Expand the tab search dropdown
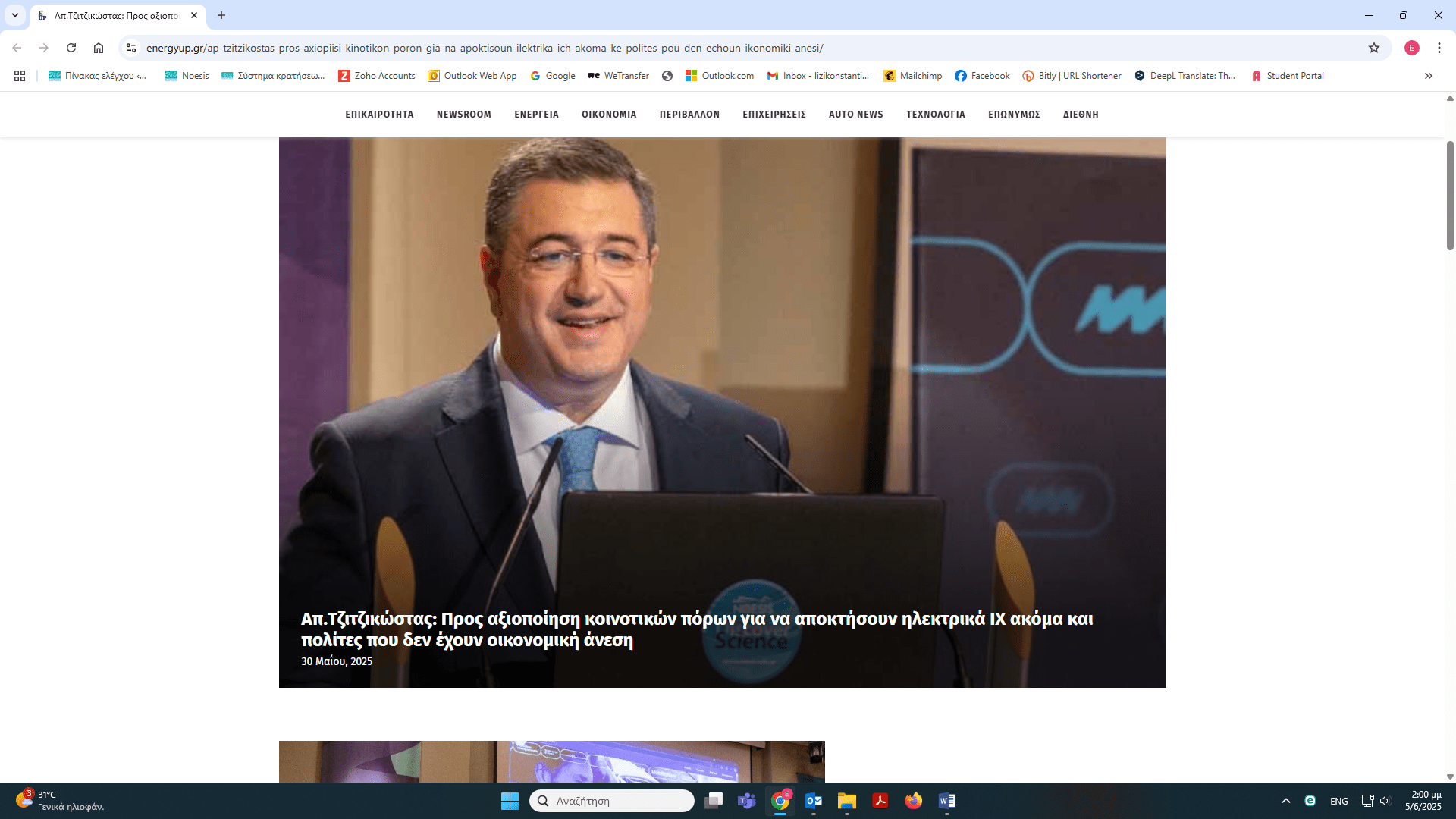This screenshot has width=1456, height=819. [15, 15]
